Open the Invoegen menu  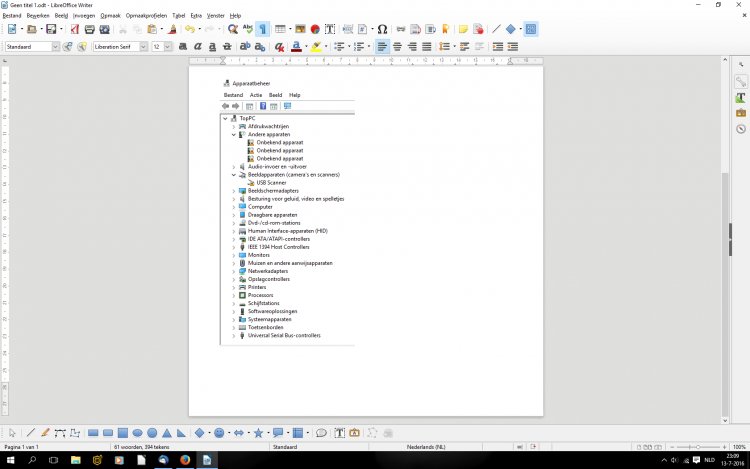84,16
